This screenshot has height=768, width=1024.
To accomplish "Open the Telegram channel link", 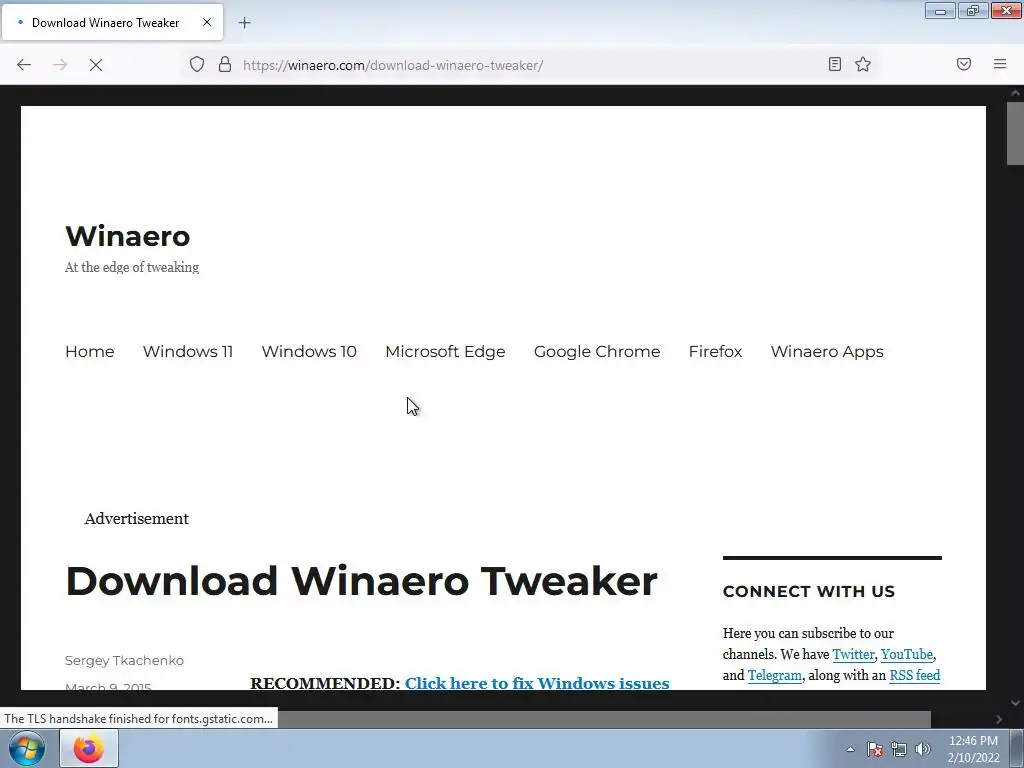I will 775,675.
